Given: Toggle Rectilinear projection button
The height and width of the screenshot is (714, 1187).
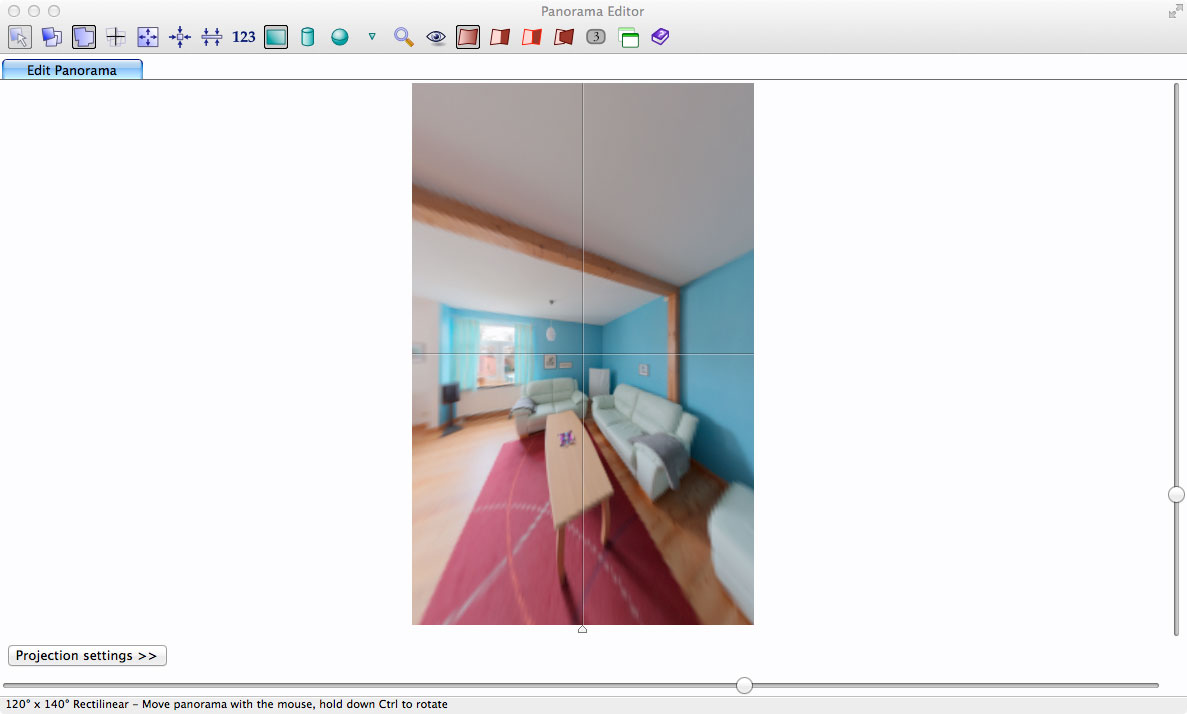Looking at the screenshot, I should tap(276, 37).
